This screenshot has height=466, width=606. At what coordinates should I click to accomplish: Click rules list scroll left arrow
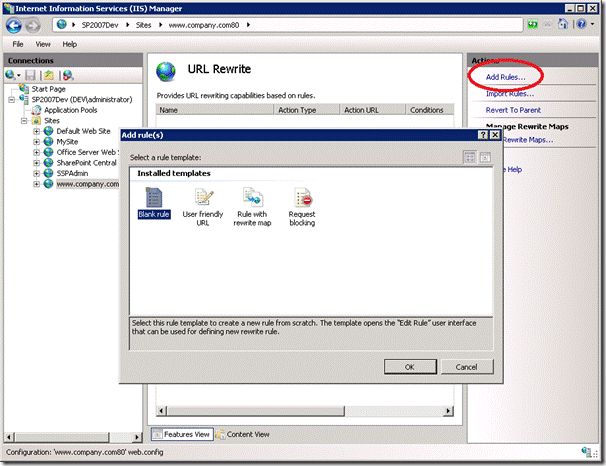pyautogui.click(x=162, y=410)
